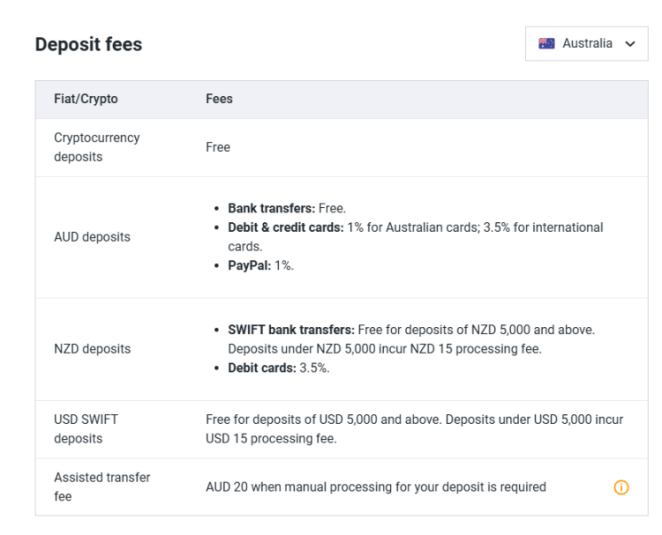Click the AUD 'Debit & credit cards' bullet
This screenshot has height=535, width=662.
[x=415, y=237]
